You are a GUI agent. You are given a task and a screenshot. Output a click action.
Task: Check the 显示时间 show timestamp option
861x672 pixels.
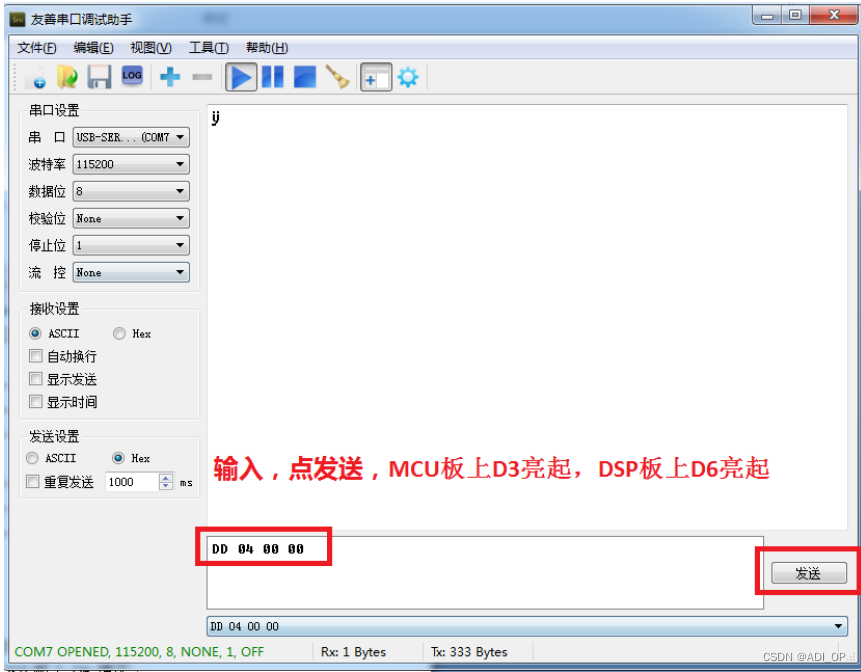tap(36, 401)
